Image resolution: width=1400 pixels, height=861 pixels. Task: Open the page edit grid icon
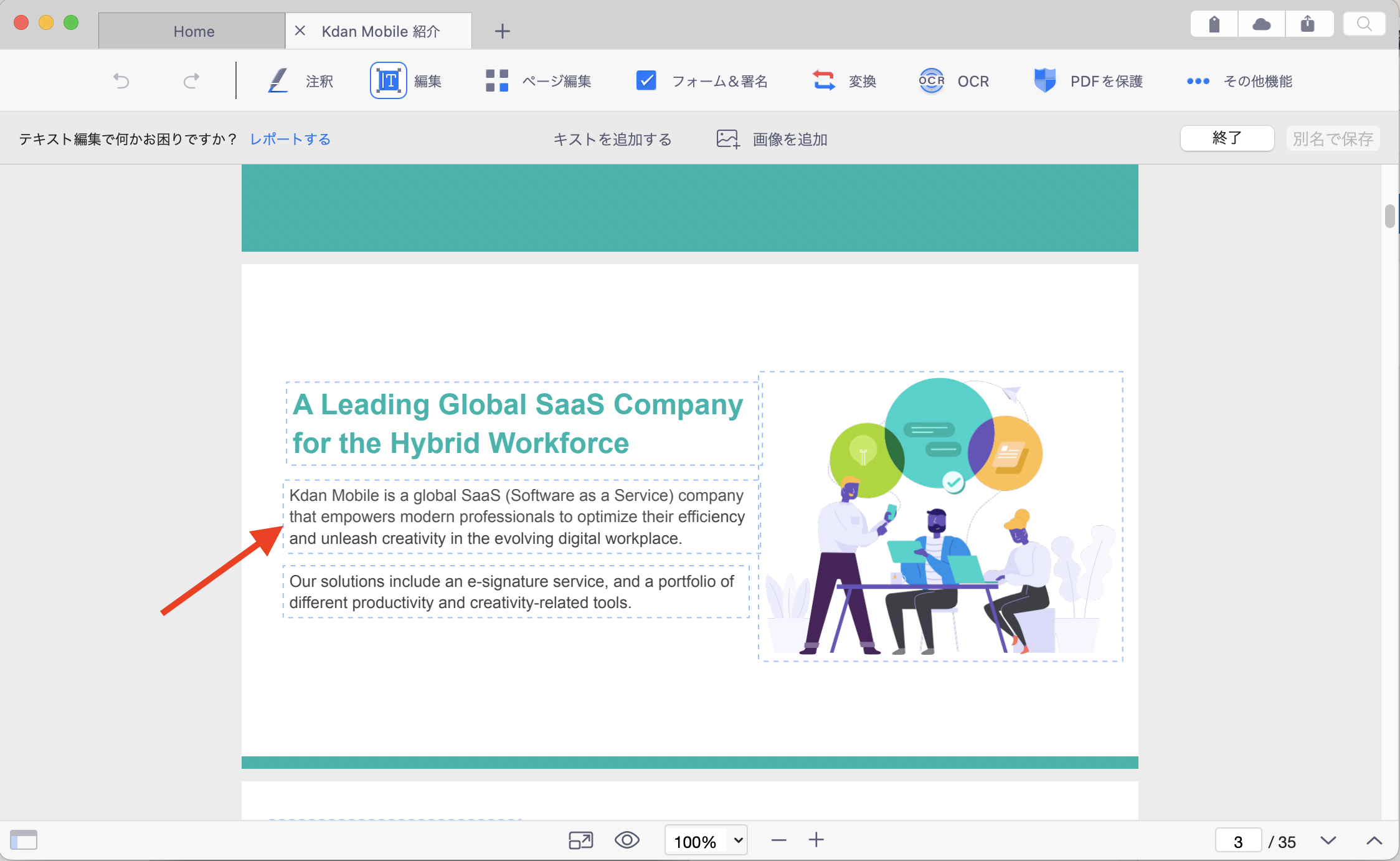coord(497,81)
